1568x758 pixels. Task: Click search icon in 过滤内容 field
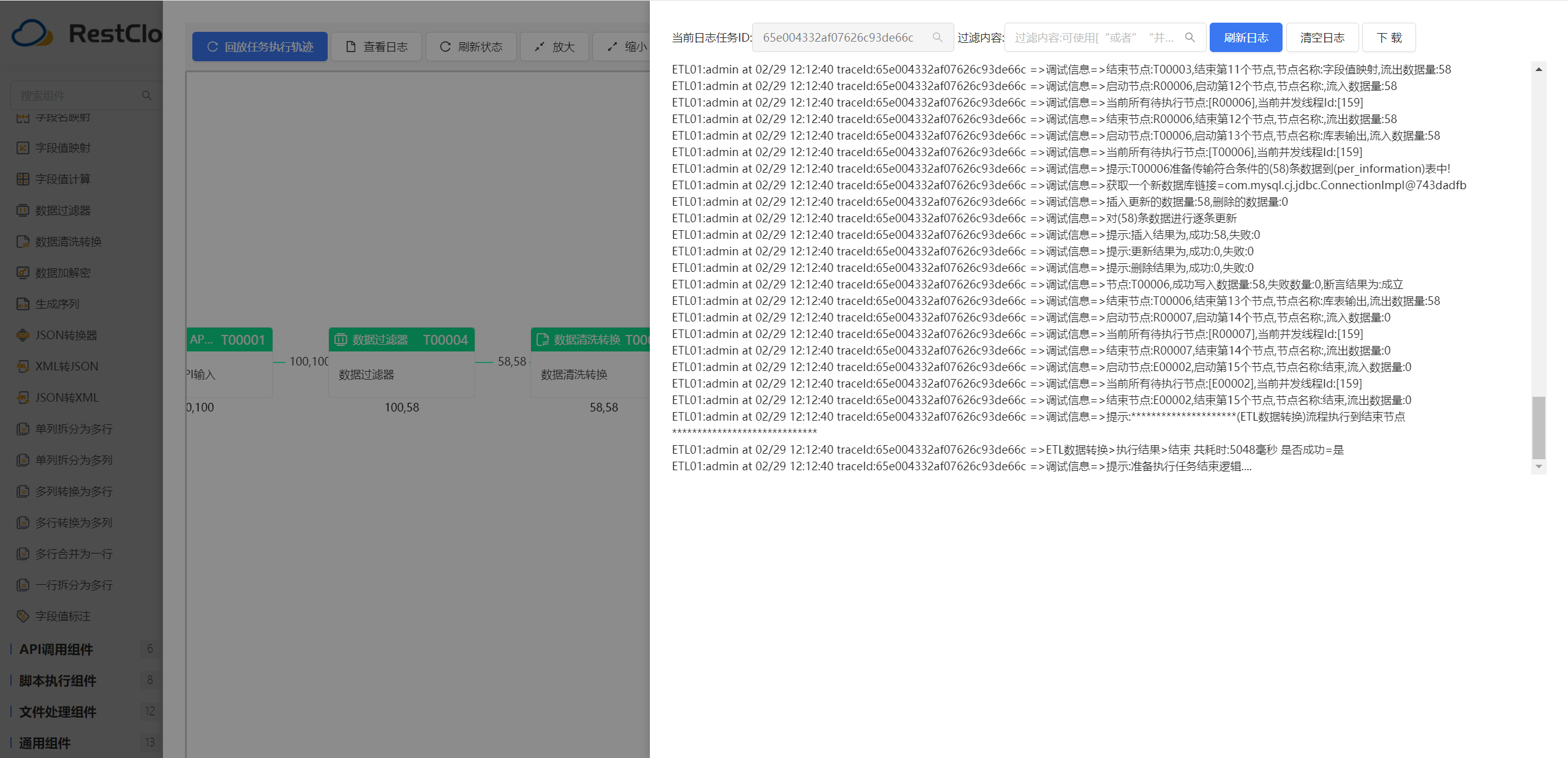[1189, 37]
